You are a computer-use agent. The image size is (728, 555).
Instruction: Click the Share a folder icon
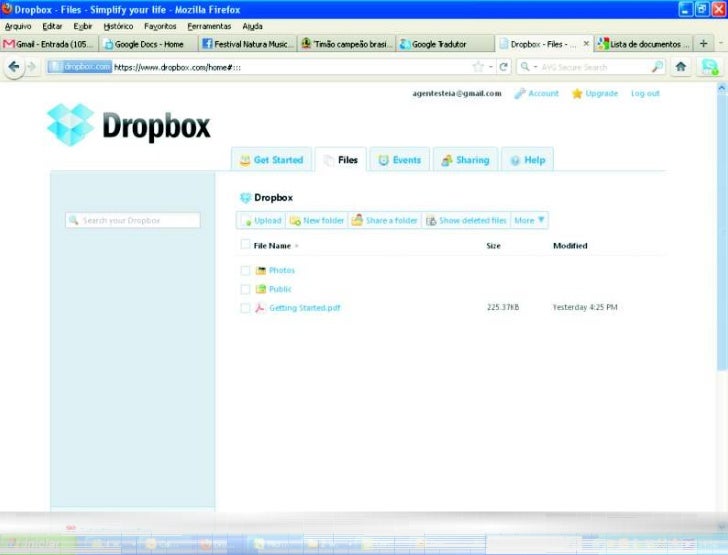click(357, 220)
